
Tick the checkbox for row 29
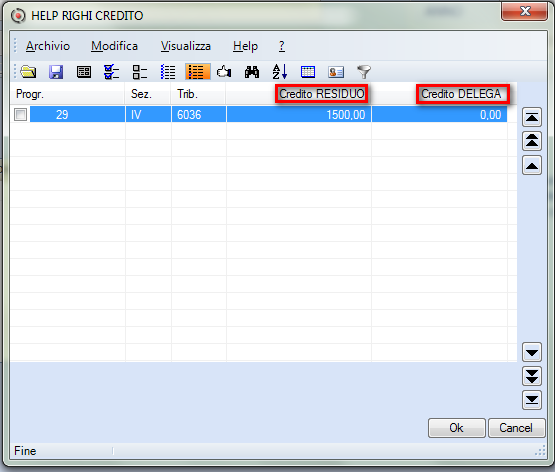pos(21,115)
